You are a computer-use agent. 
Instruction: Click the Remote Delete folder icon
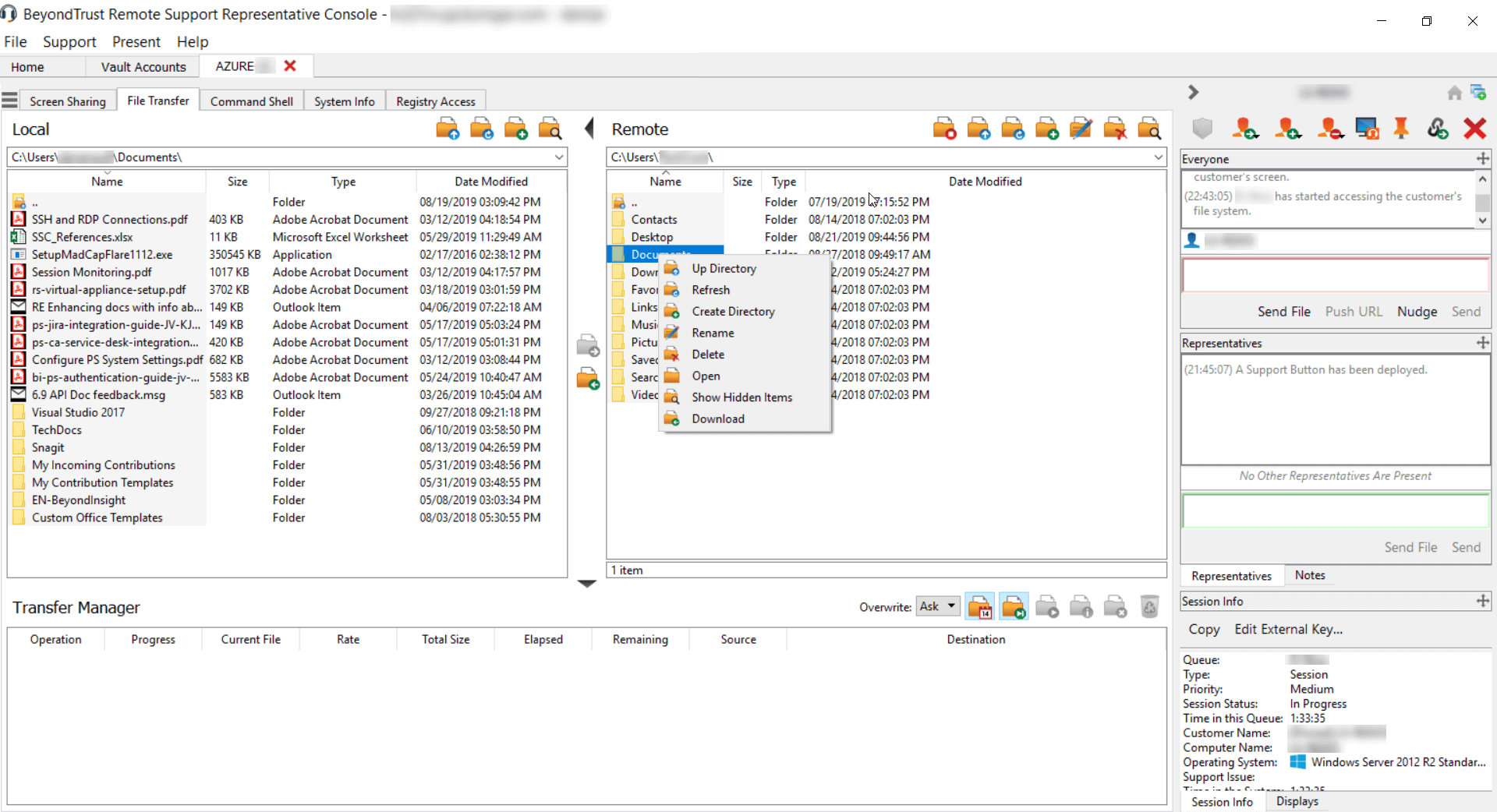pyautogui.click(x=1116, y=129)
